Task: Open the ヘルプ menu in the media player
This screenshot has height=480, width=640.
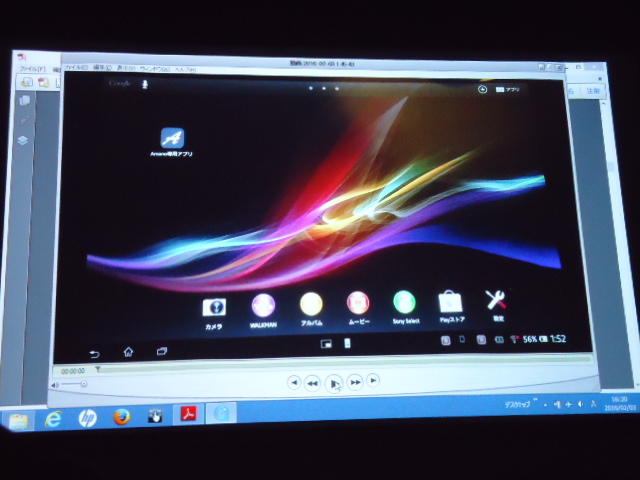Action: pyautogui.click(x=185, y=69)
